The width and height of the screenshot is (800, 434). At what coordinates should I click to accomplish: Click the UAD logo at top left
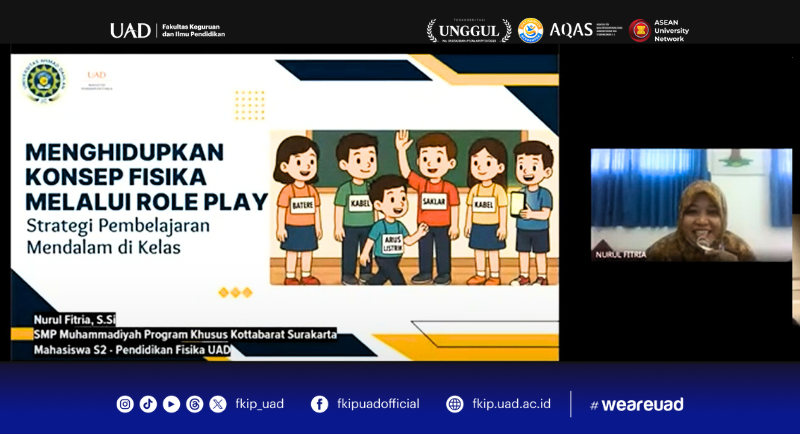click(130, 31)
